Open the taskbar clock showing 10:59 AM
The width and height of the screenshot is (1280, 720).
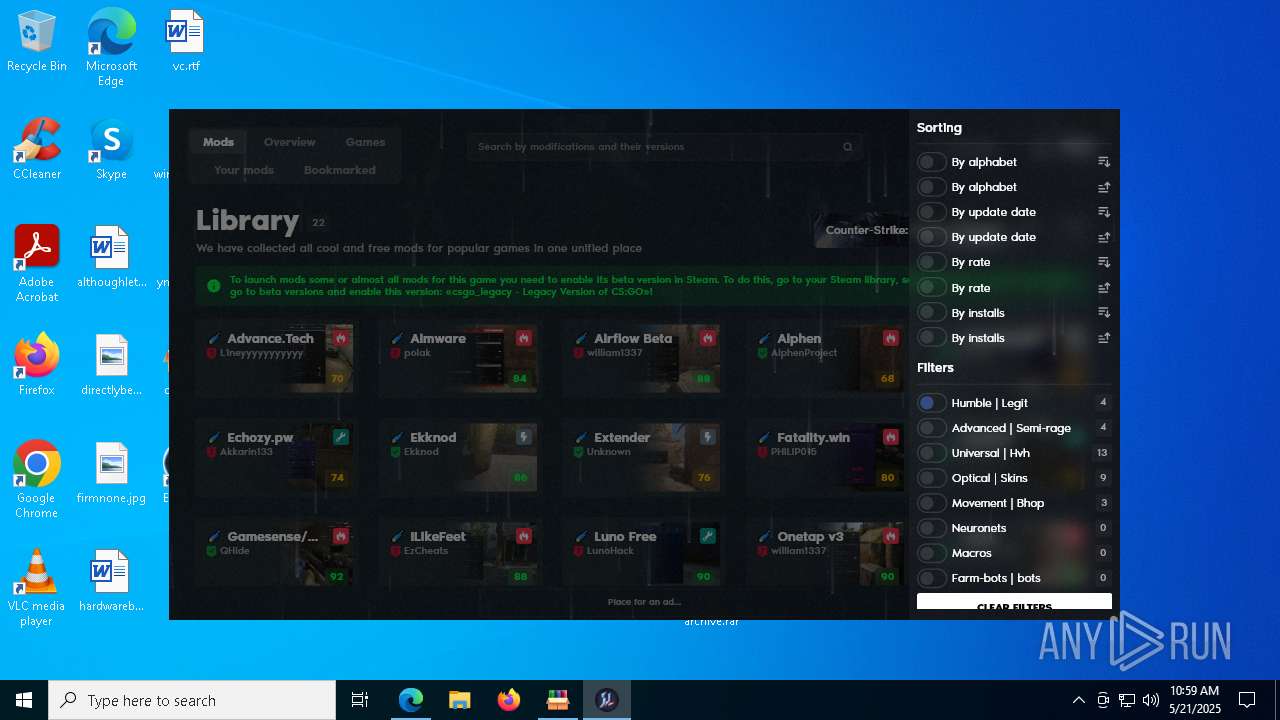(1194, 700)
